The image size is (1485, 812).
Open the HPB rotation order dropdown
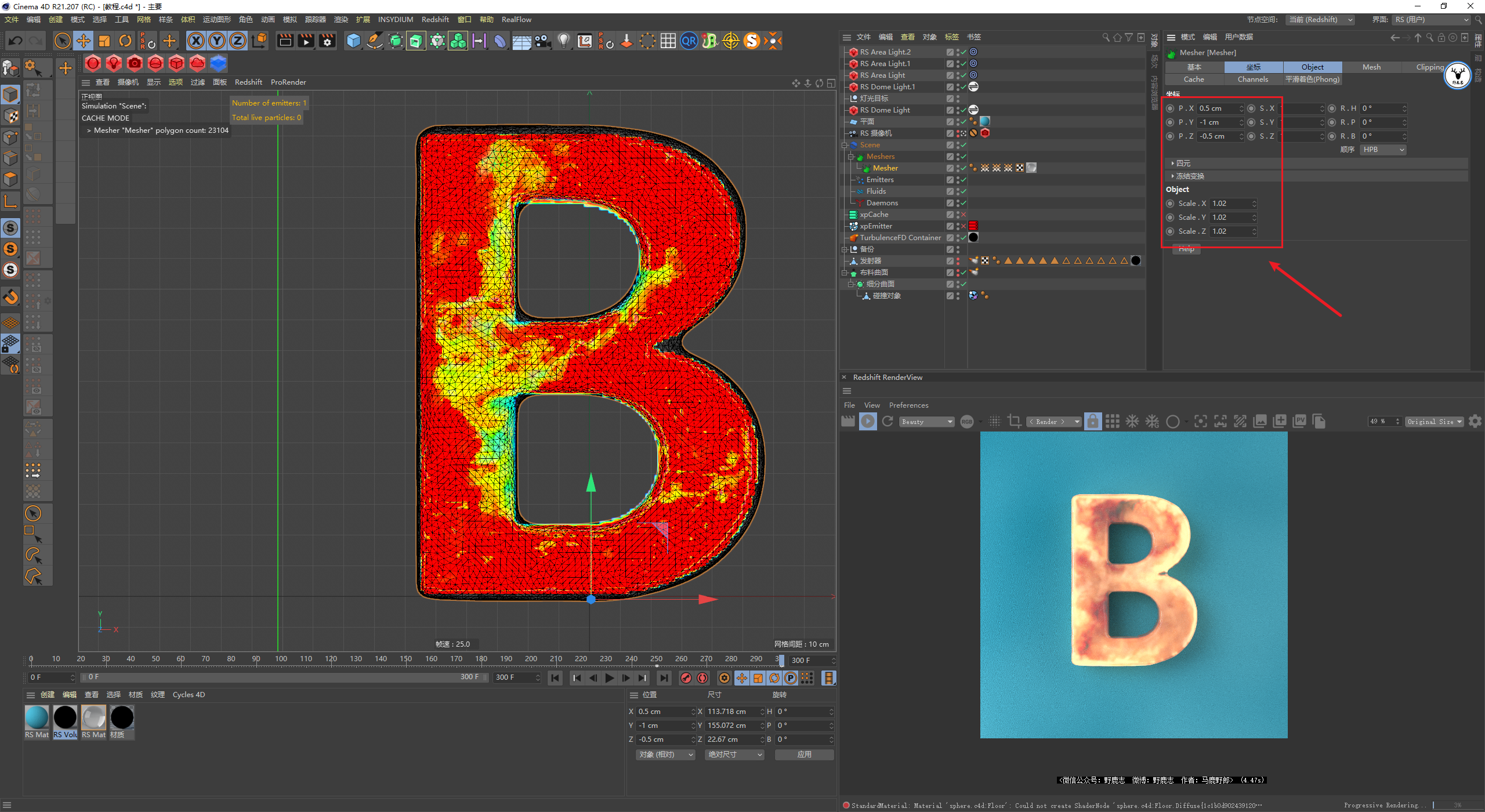(1383, 150)
